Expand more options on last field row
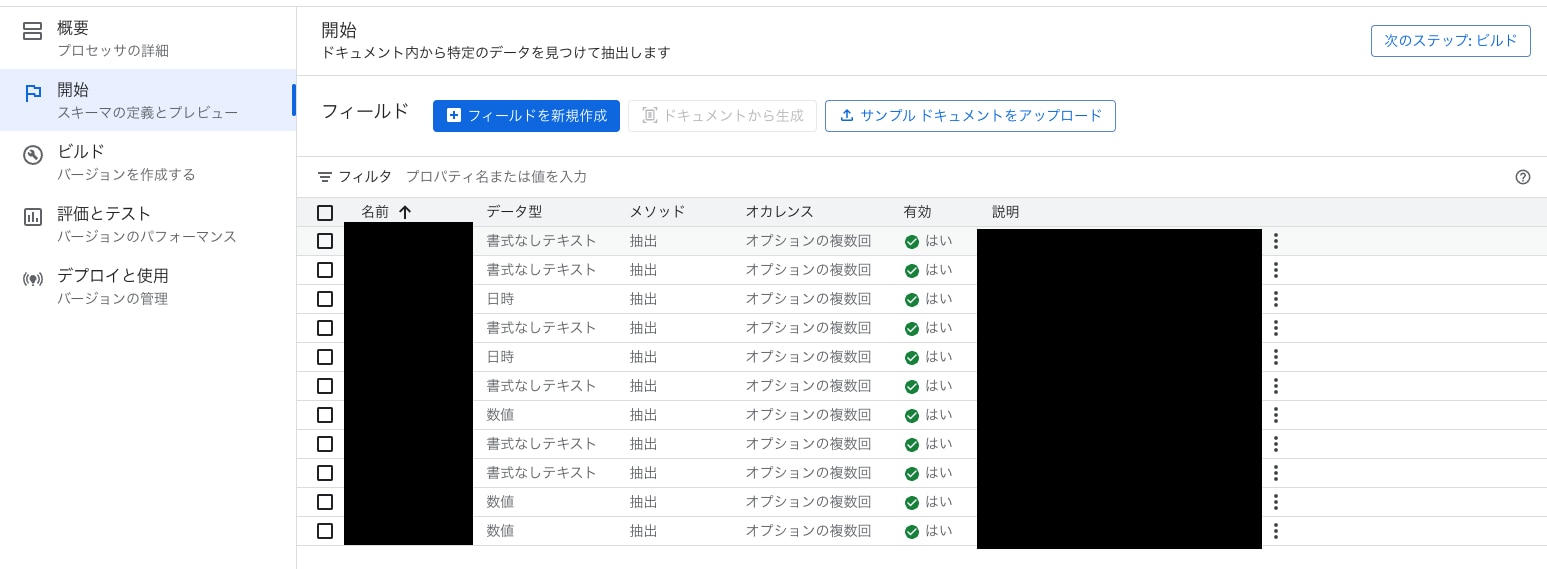The height and width of the screenshot is (569, 1547). pos(1275,531)
